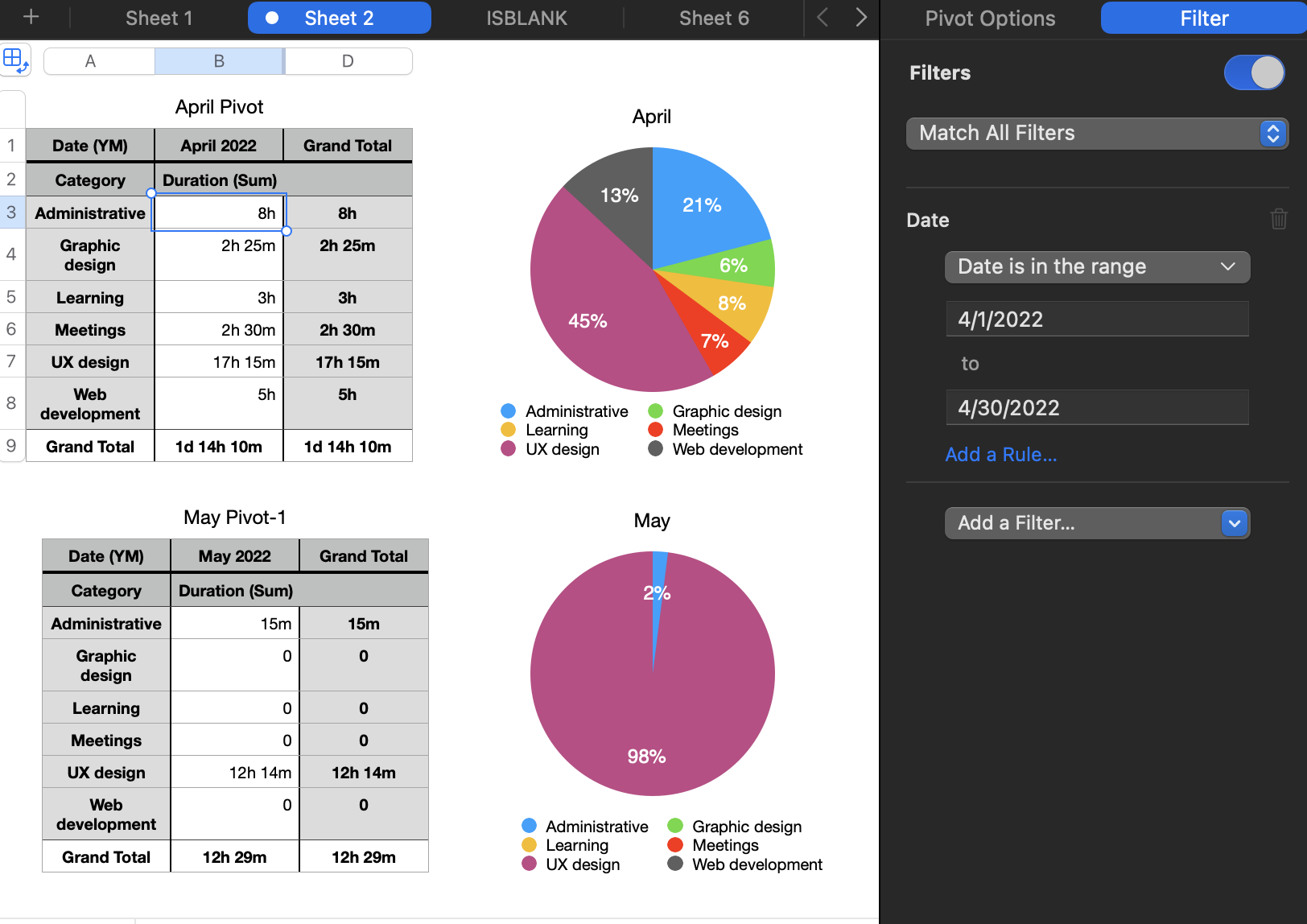Select column B header

218,60
